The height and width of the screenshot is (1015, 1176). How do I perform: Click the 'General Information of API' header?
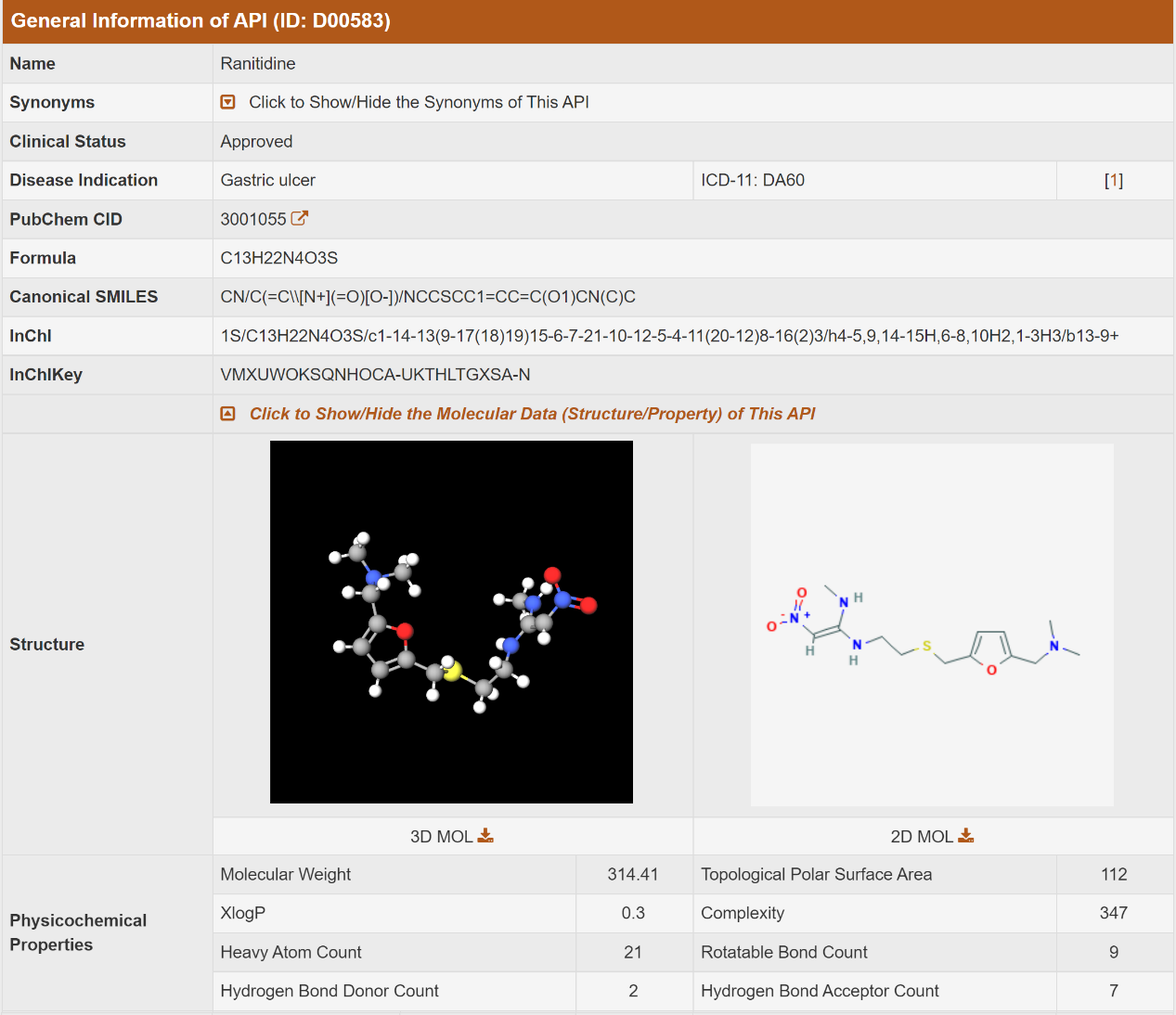200,20
